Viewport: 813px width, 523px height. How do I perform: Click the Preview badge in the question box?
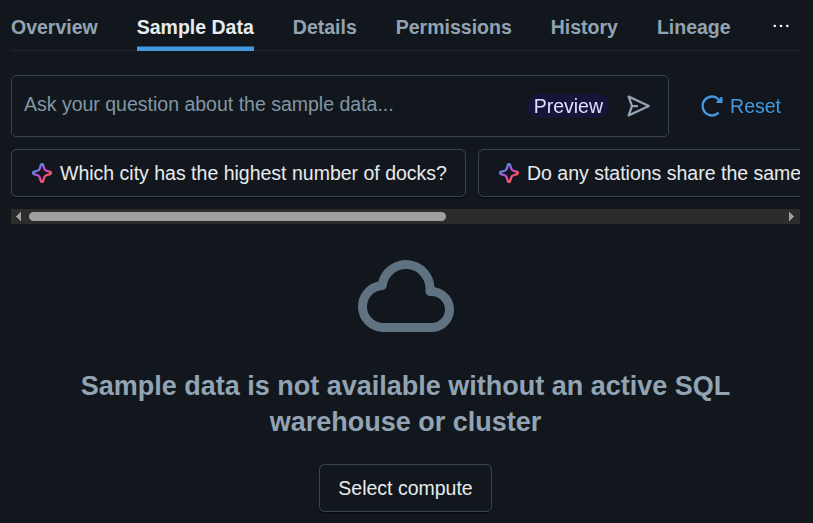click(568, 106)
